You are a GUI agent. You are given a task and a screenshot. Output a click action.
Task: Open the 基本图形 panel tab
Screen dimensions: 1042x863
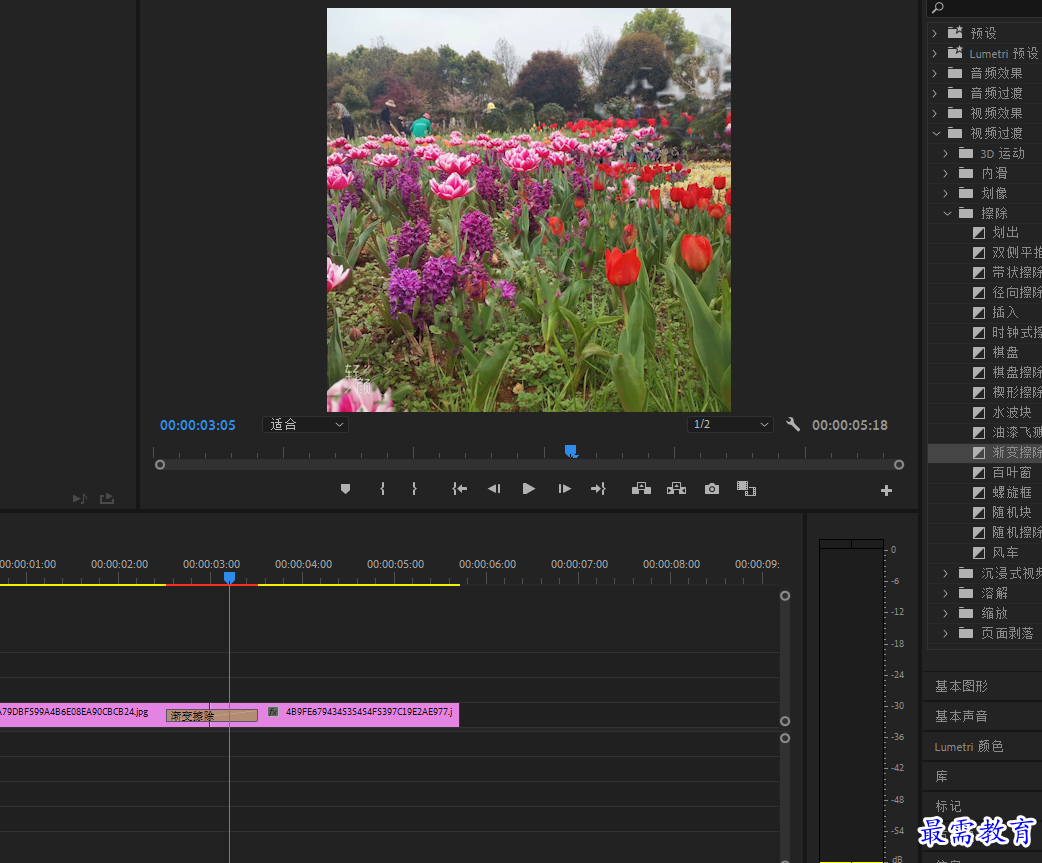[961, 686]
